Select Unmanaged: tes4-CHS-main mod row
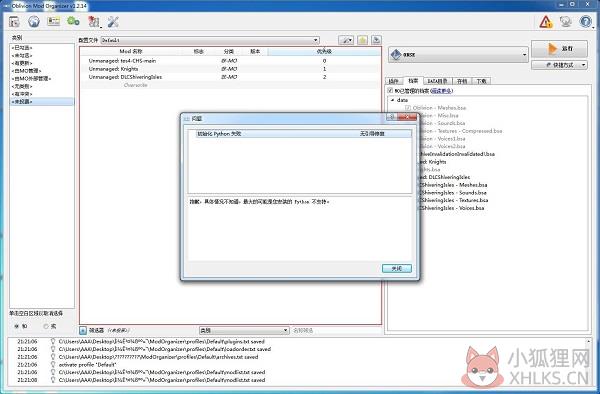The width and height of the screenshot is (600, 394). [231, 61]
